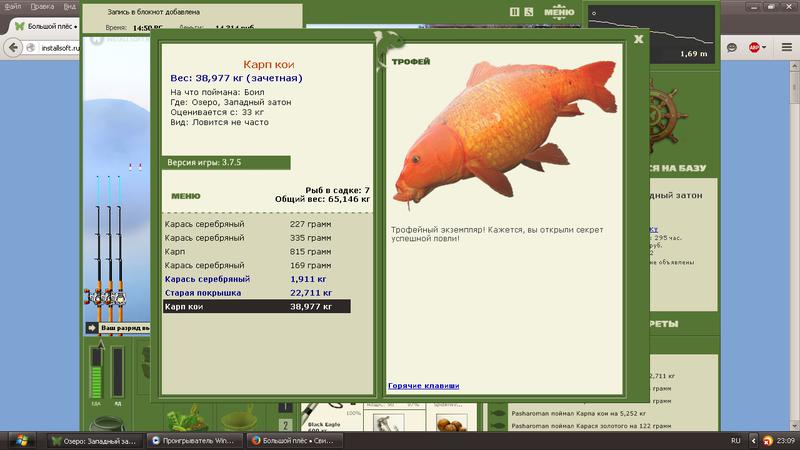This screenshot has width=800, height=450.
Task: Switch to Большой плёс Firefox taskbar item
Action: [294, 441]
